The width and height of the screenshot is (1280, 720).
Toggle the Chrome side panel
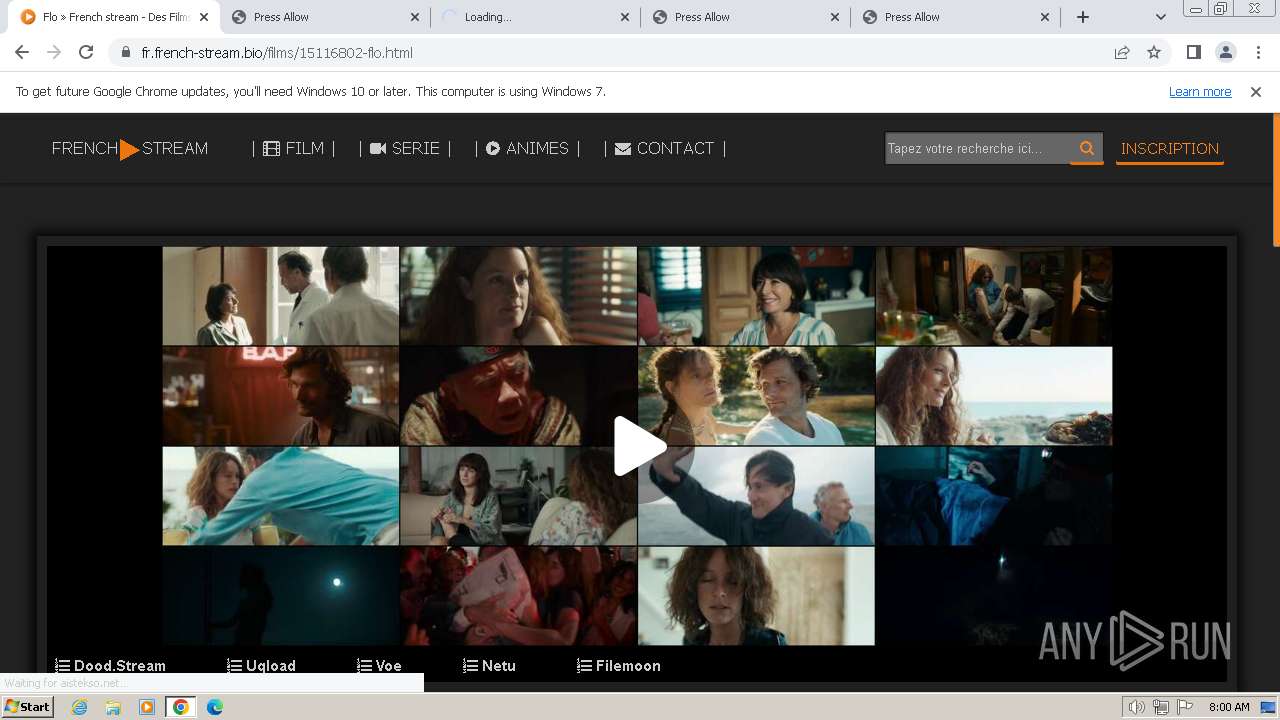point(1193,52)
